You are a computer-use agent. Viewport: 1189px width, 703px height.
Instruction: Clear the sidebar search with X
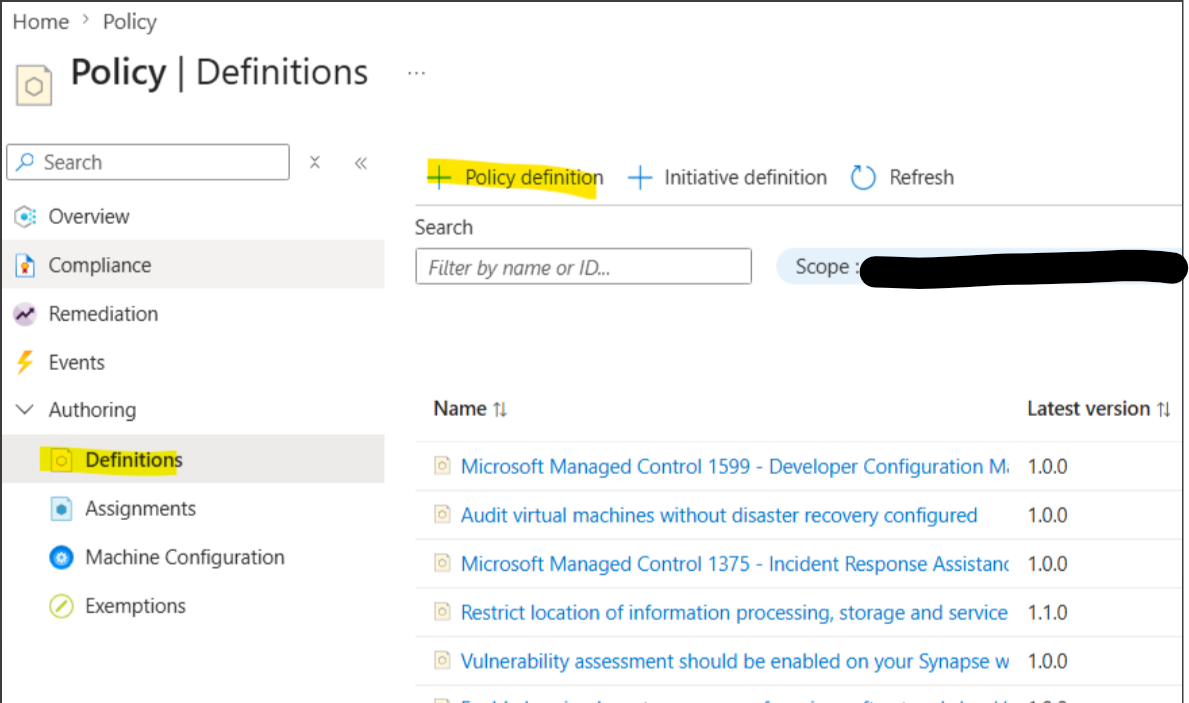tap(315, 162)
